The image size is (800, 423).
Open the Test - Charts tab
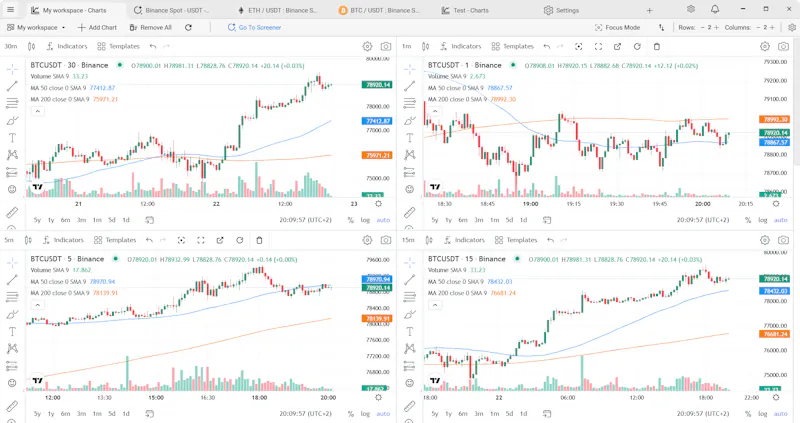point(465,10)
